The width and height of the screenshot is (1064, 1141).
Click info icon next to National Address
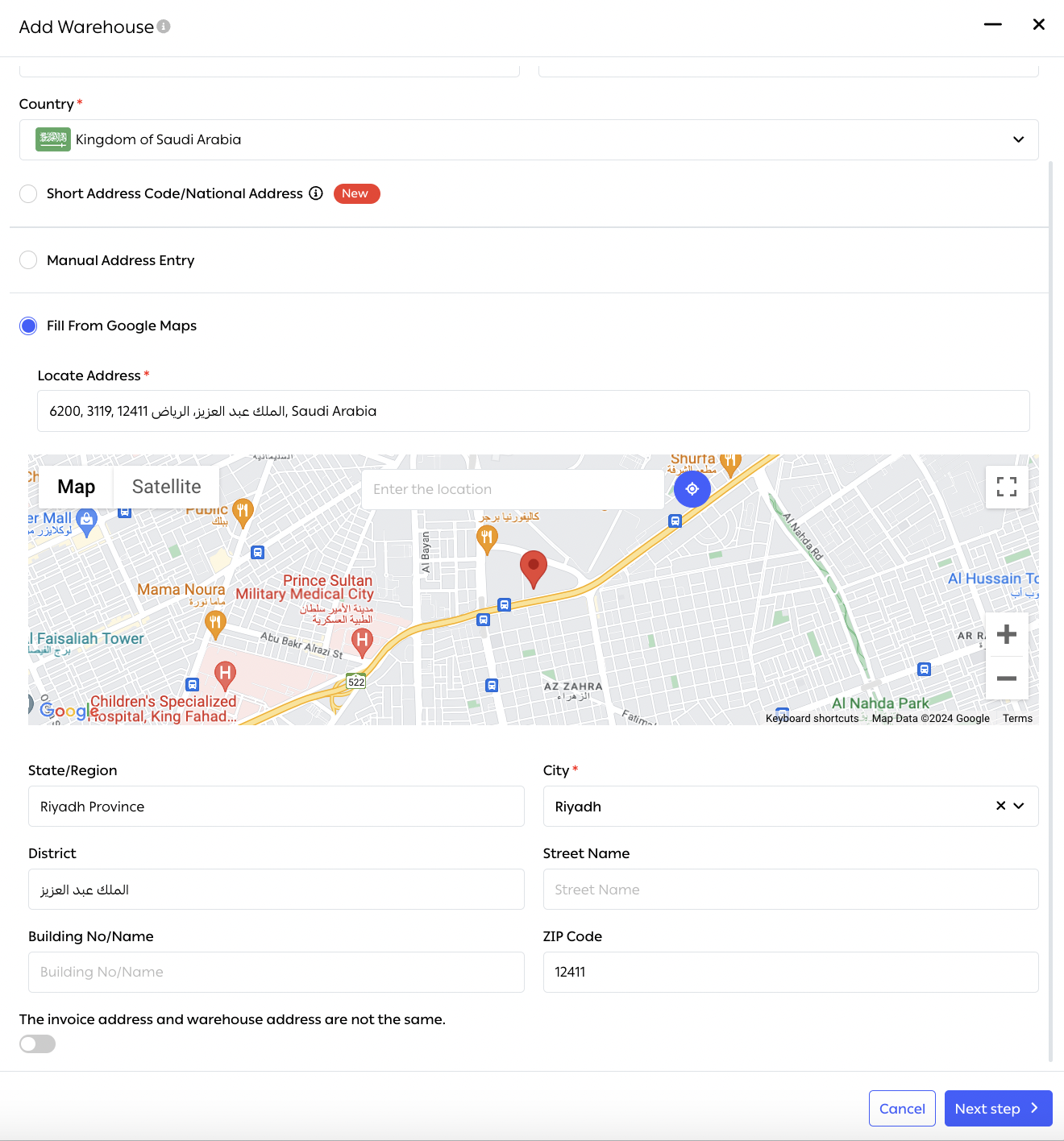point(316,193)
